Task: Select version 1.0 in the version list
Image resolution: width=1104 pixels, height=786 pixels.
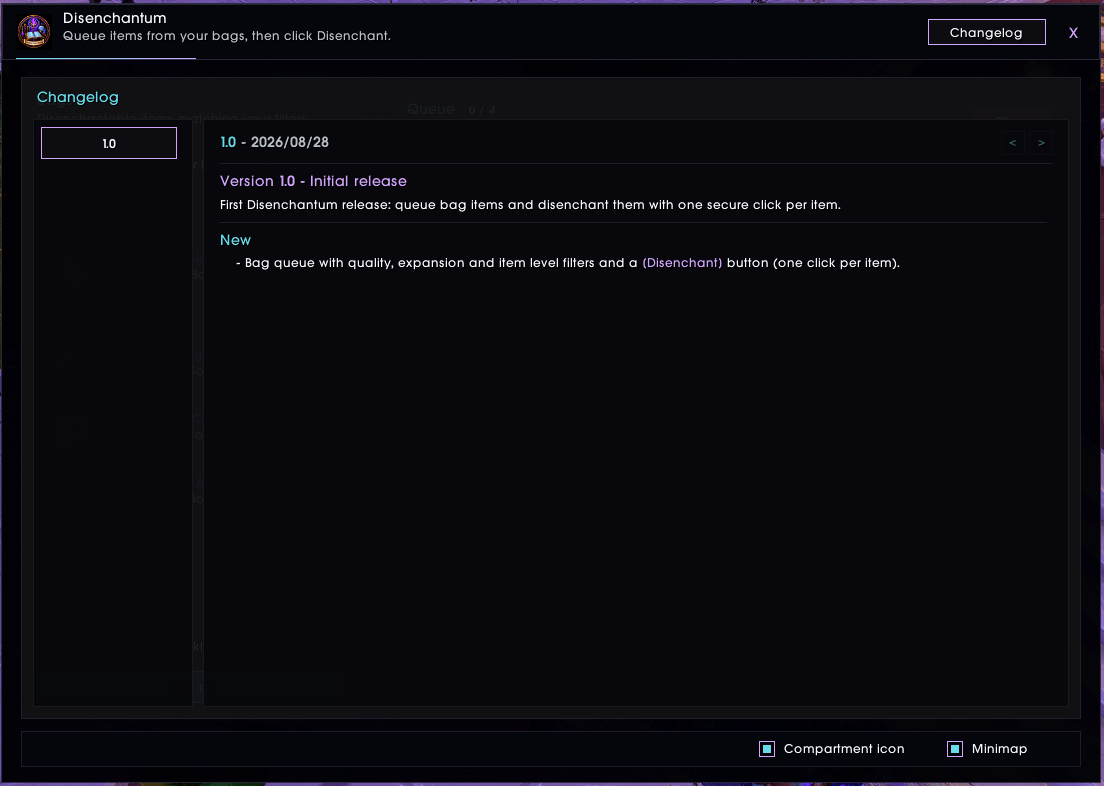Action: point(109,143)
